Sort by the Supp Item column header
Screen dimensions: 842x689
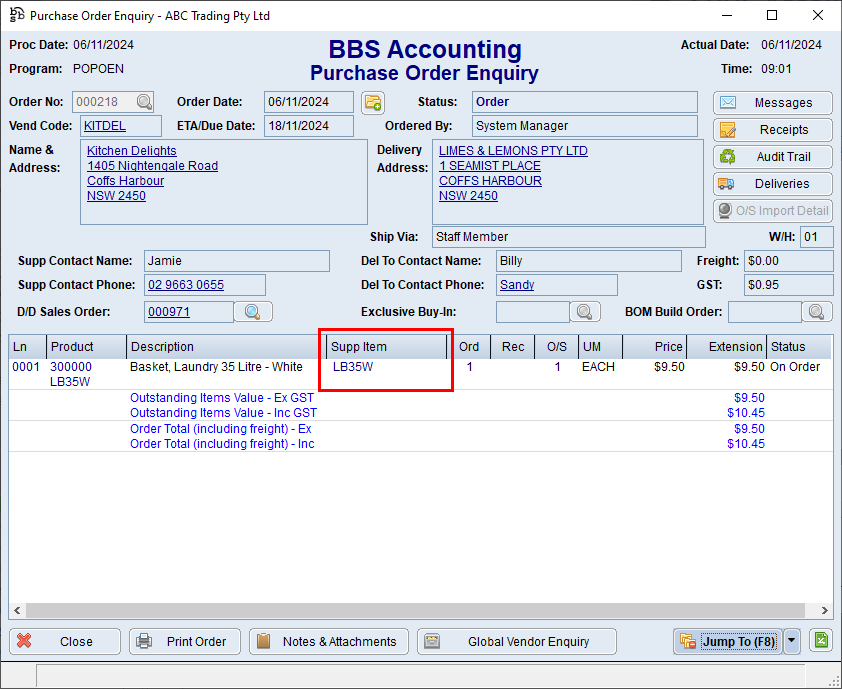387,347
